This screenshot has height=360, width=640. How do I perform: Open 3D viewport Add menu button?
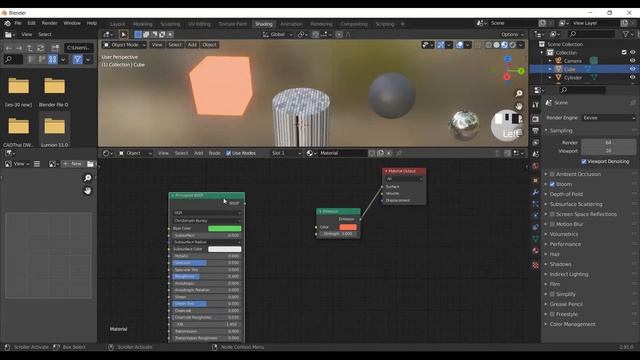[x=192, y=45]
